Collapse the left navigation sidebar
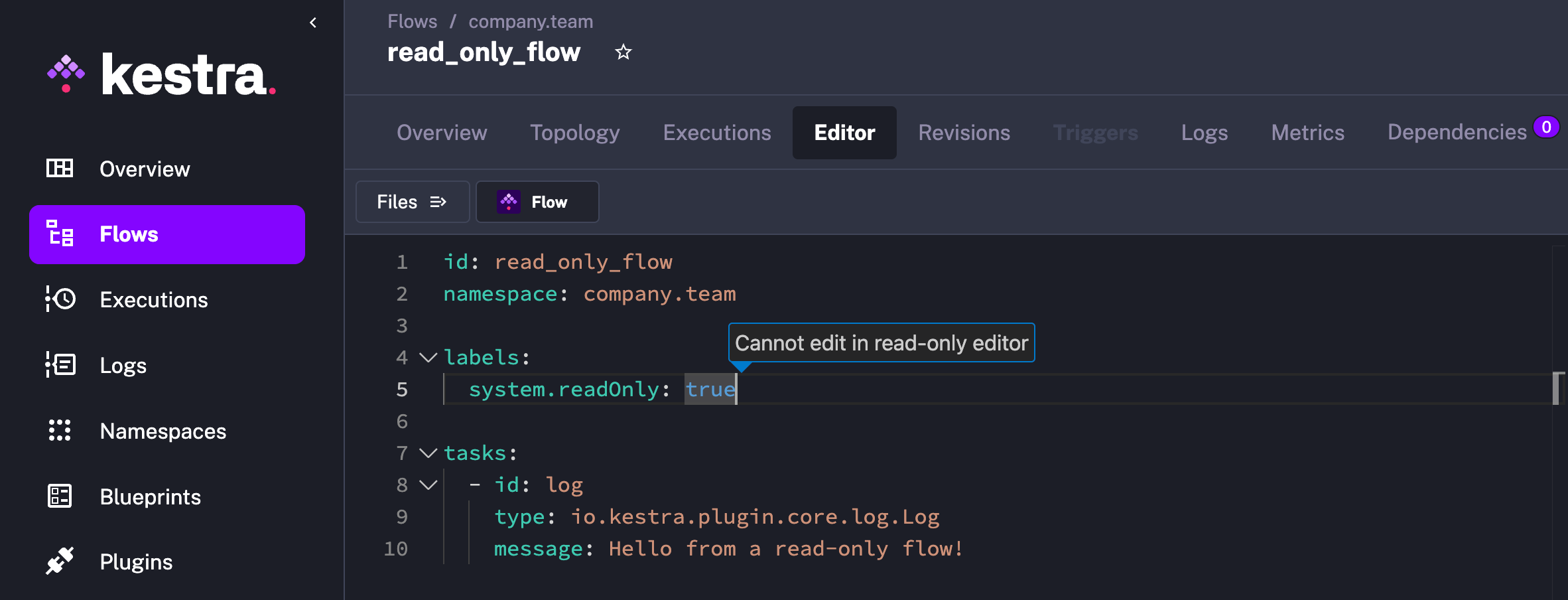 click(312, 22)
